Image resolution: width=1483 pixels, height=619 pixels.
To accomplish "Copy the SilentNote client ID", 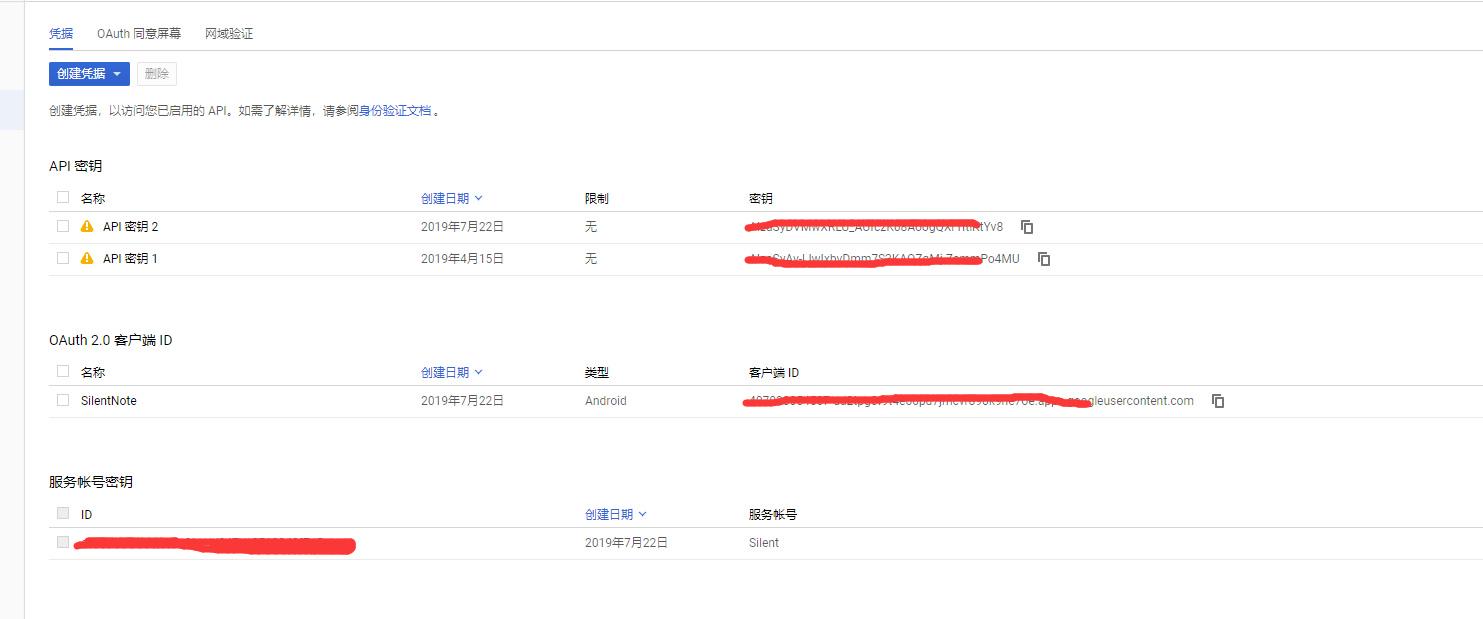I will pos(1218,401).
